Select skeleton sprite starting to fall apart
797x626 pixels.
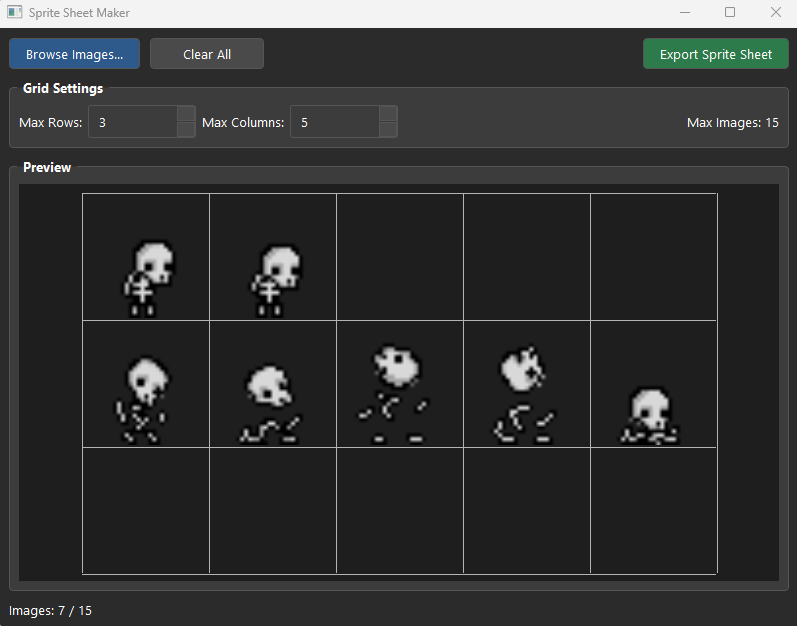point(142,400)
